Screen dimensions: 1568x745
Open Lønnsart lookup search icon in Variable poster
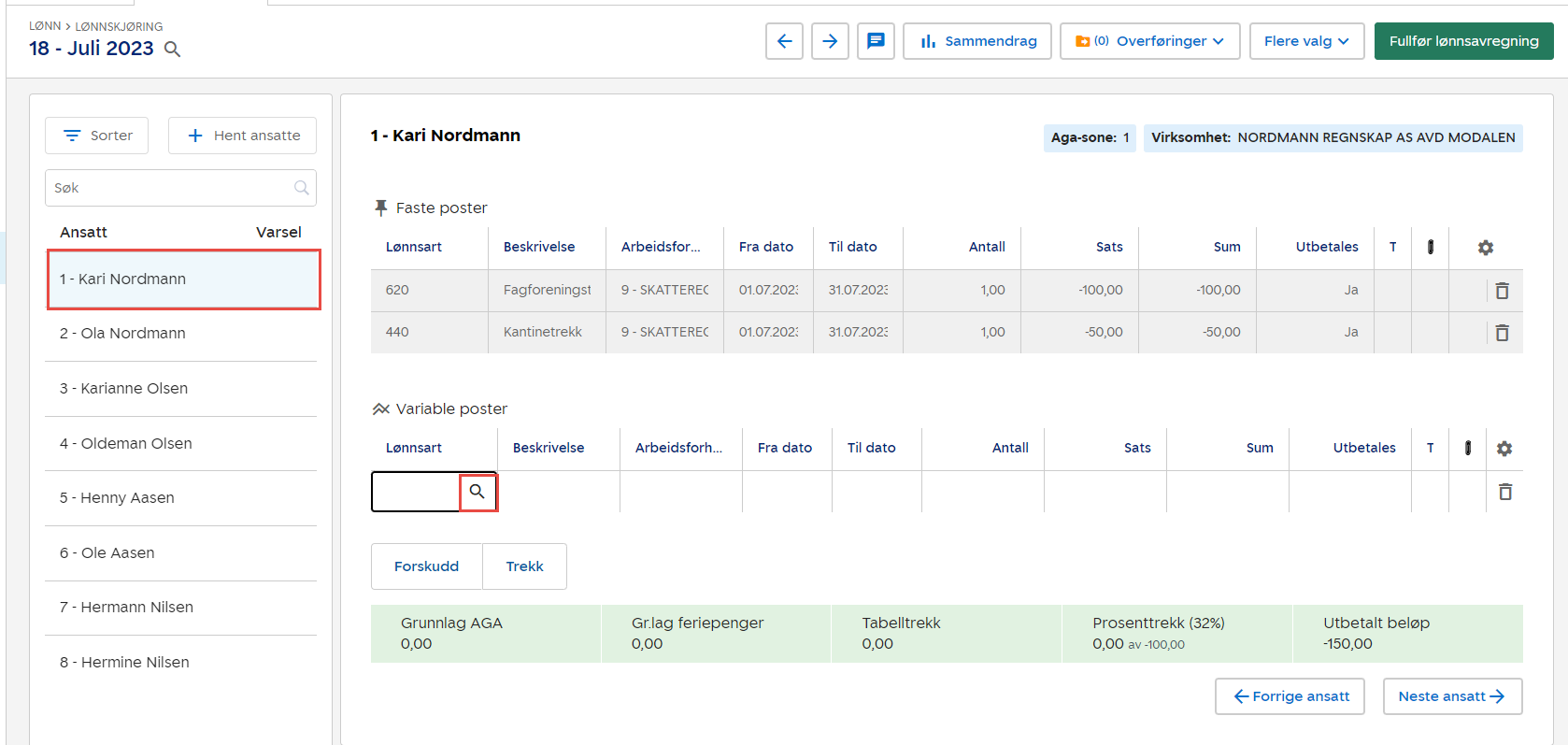478,492
